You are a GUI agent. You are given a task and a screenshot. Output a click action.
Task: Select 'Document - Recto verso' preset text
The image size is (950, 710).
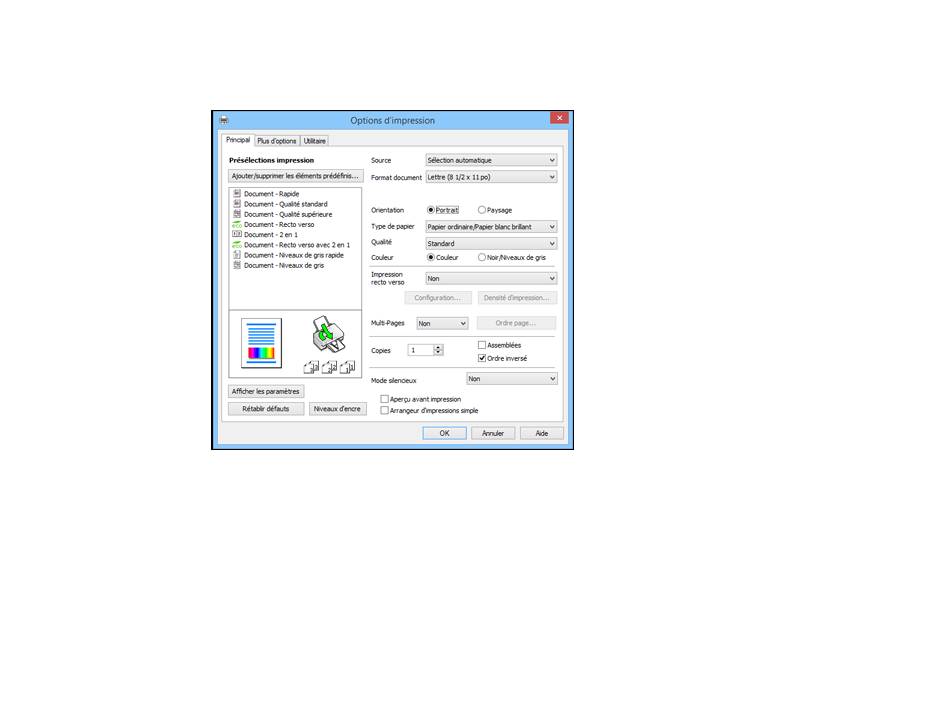[279, 224]
